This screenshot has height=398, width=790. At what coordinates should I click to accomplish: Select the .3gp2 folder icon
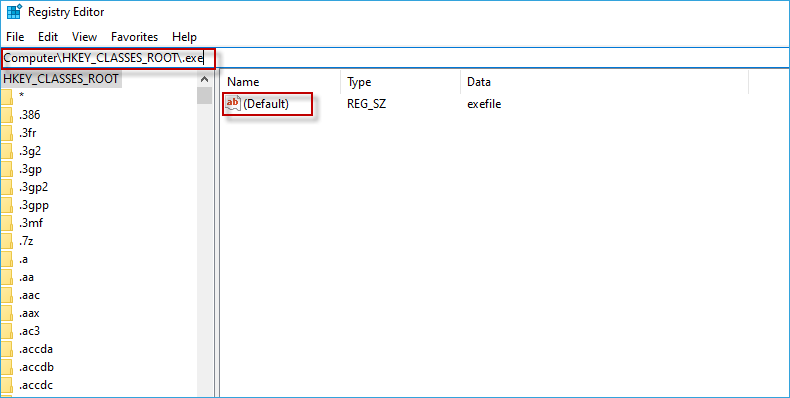tap(6, 187)
